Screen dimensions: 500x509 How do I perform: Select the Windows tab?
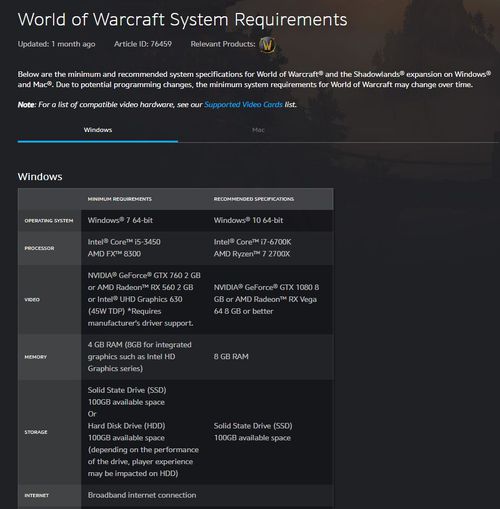click(x=98, y=130)
